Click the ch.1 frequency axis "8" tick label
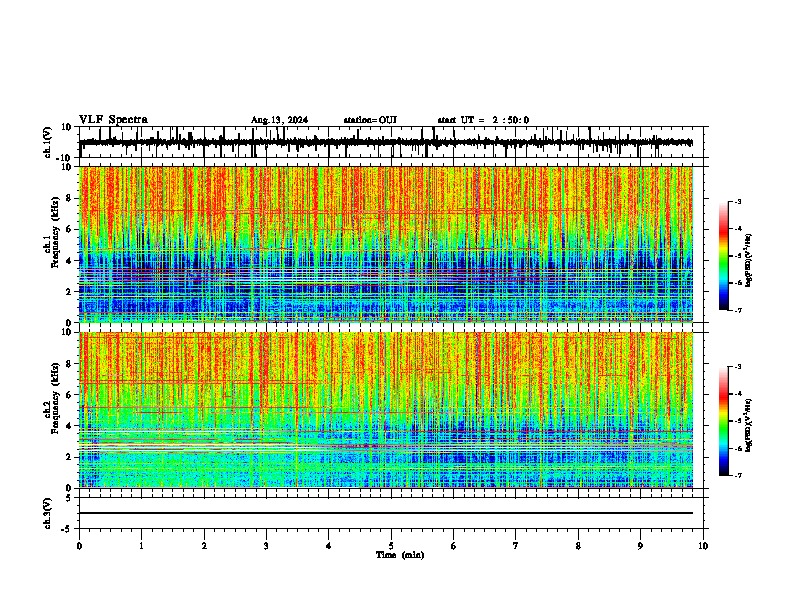Screen dimensions: 792x612 pyautogui.click(x=70, y=198)
